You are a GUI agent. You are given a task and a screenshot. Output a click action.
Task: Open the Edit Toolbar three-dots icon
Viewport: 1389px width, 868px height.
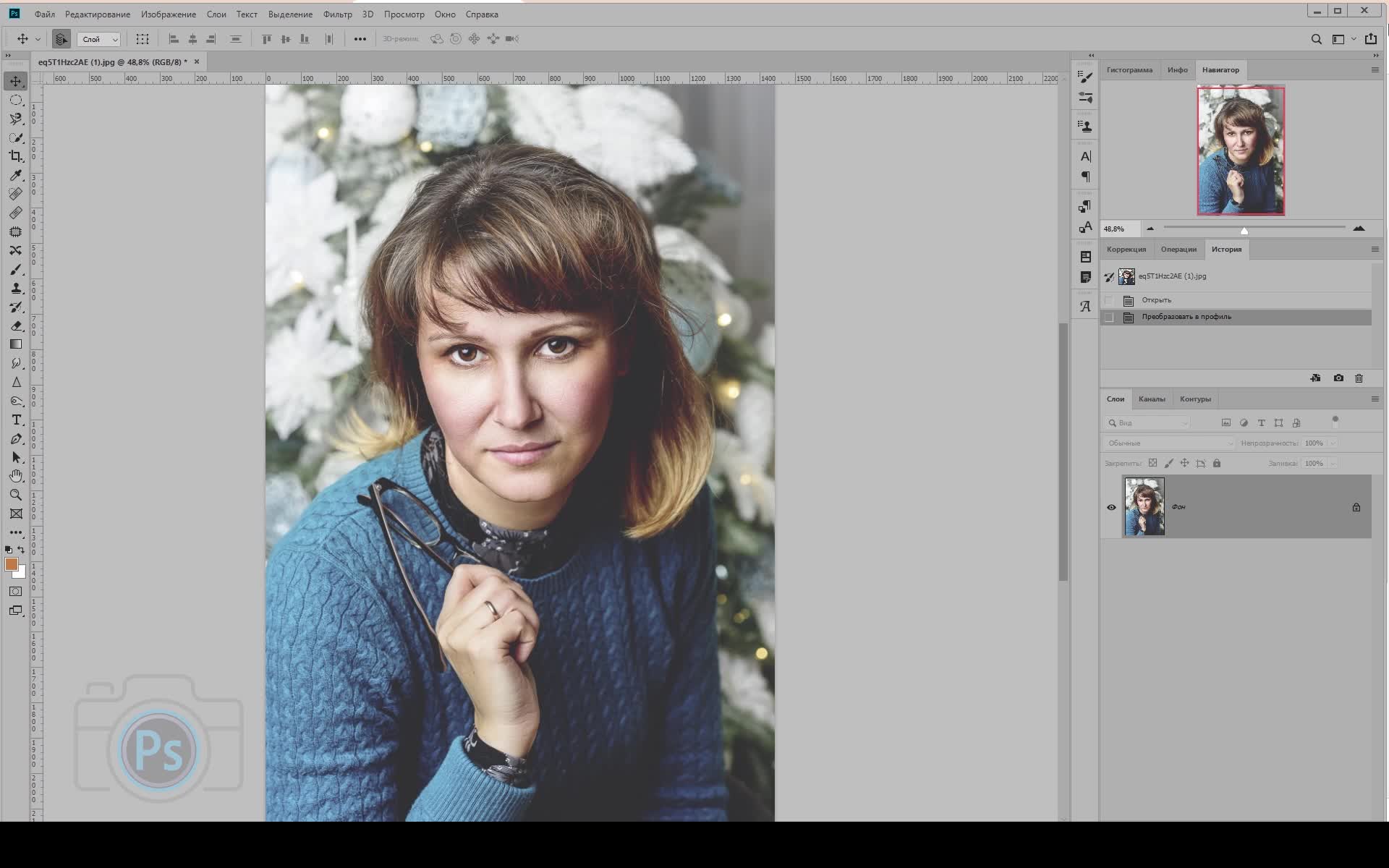(x=16, y=532)
